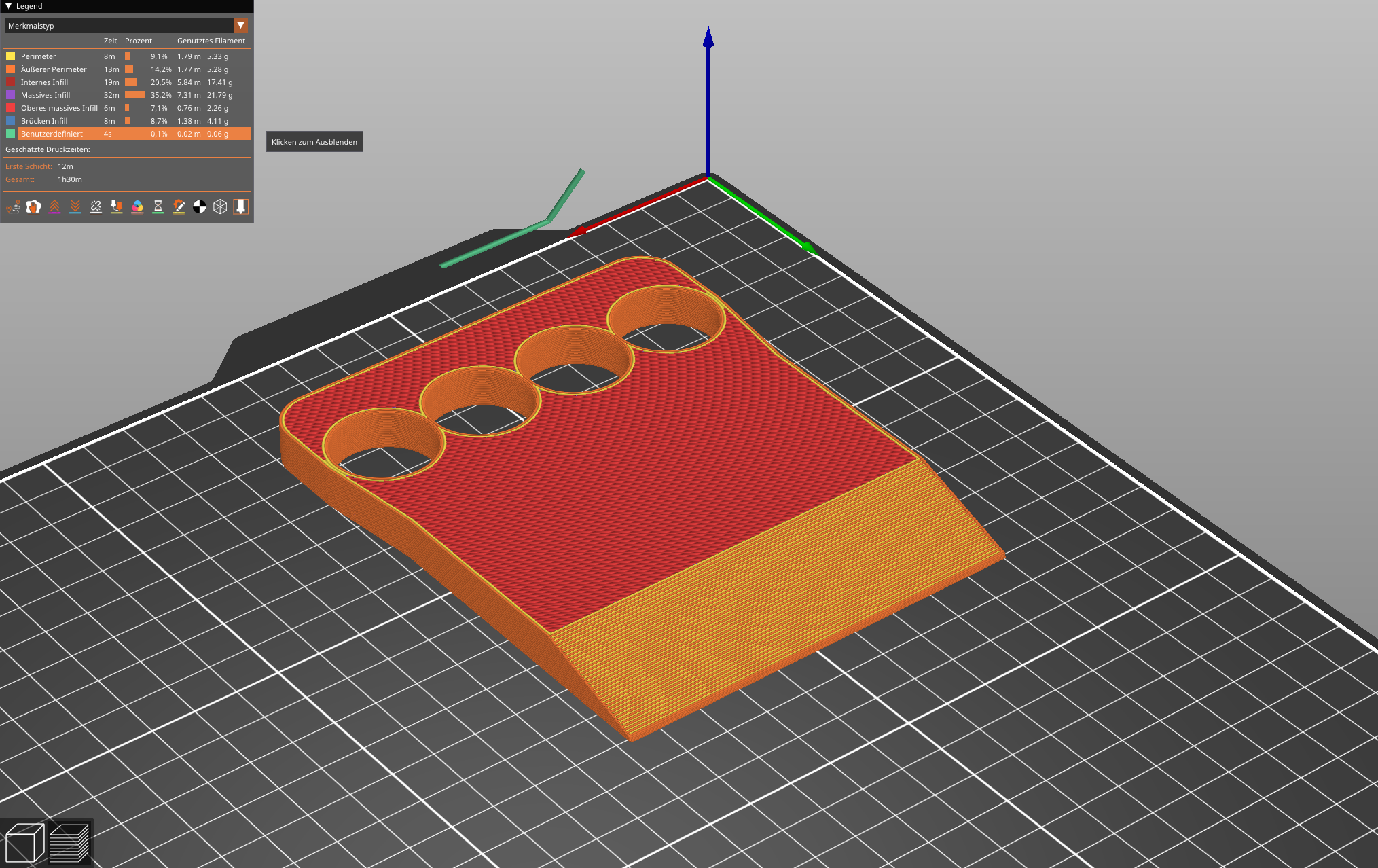Toggle display of deretractions

point(75,207)
